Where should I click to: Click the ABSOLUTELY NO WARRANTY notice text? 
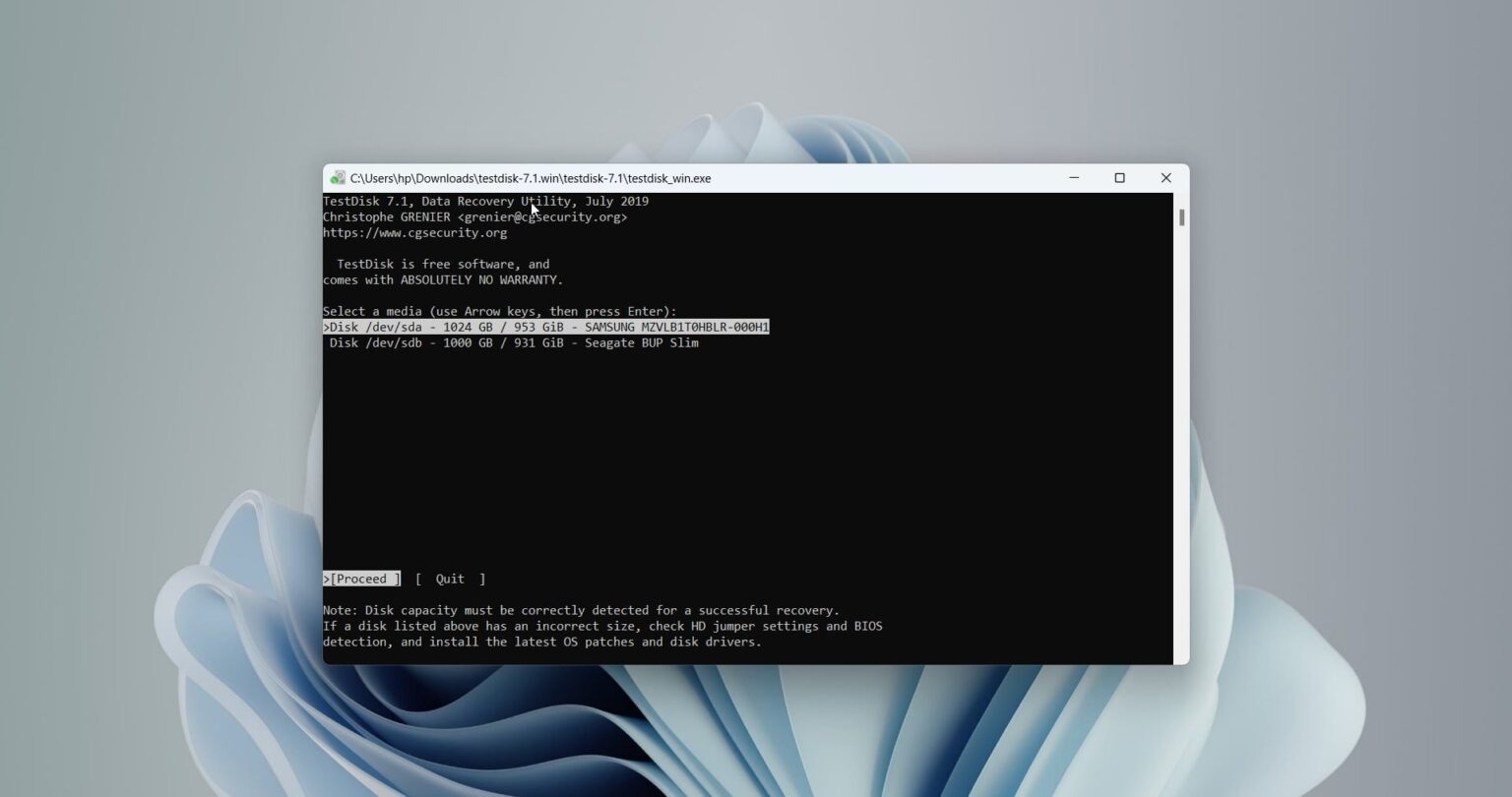tap(442, 279)
